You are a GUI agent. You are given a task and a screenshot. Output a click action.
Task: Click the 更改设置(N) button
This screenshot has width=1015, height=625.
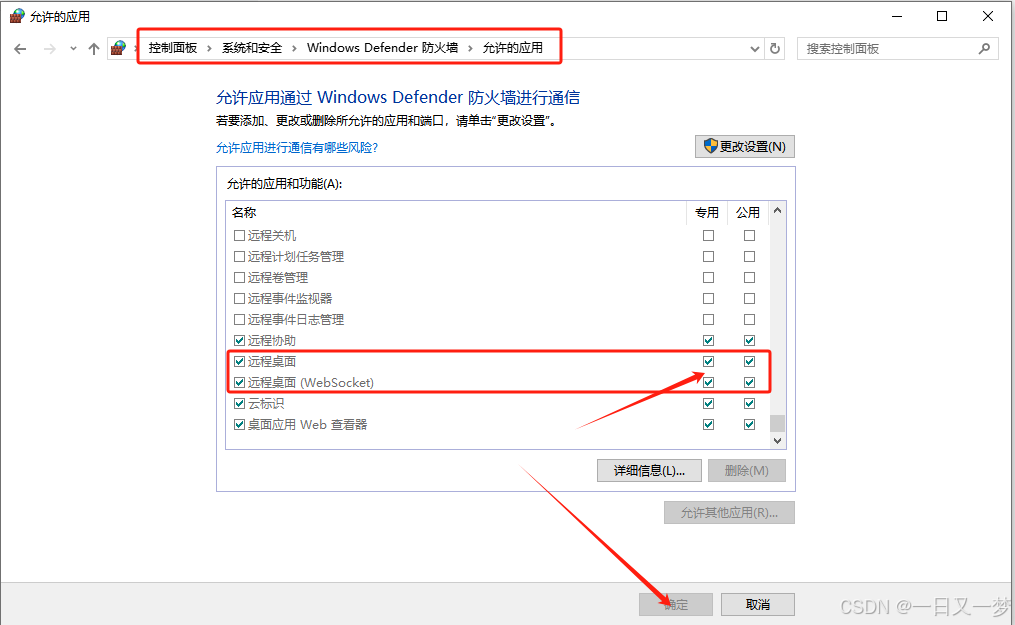coord(745,147)
